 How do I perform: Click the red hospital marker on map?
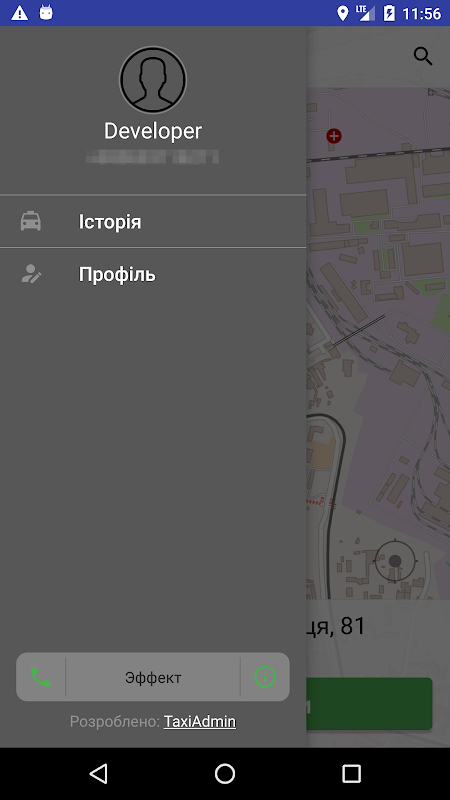click(x=334, y=136)
